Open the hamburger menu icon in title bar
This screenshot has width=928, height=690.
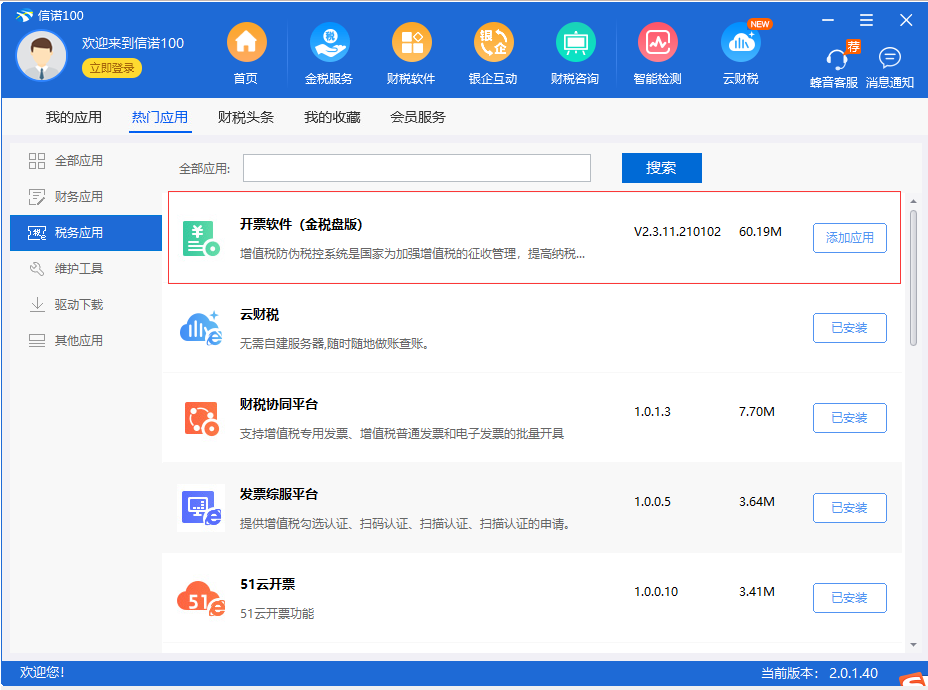pyautogui.click(x=866, y=20)
